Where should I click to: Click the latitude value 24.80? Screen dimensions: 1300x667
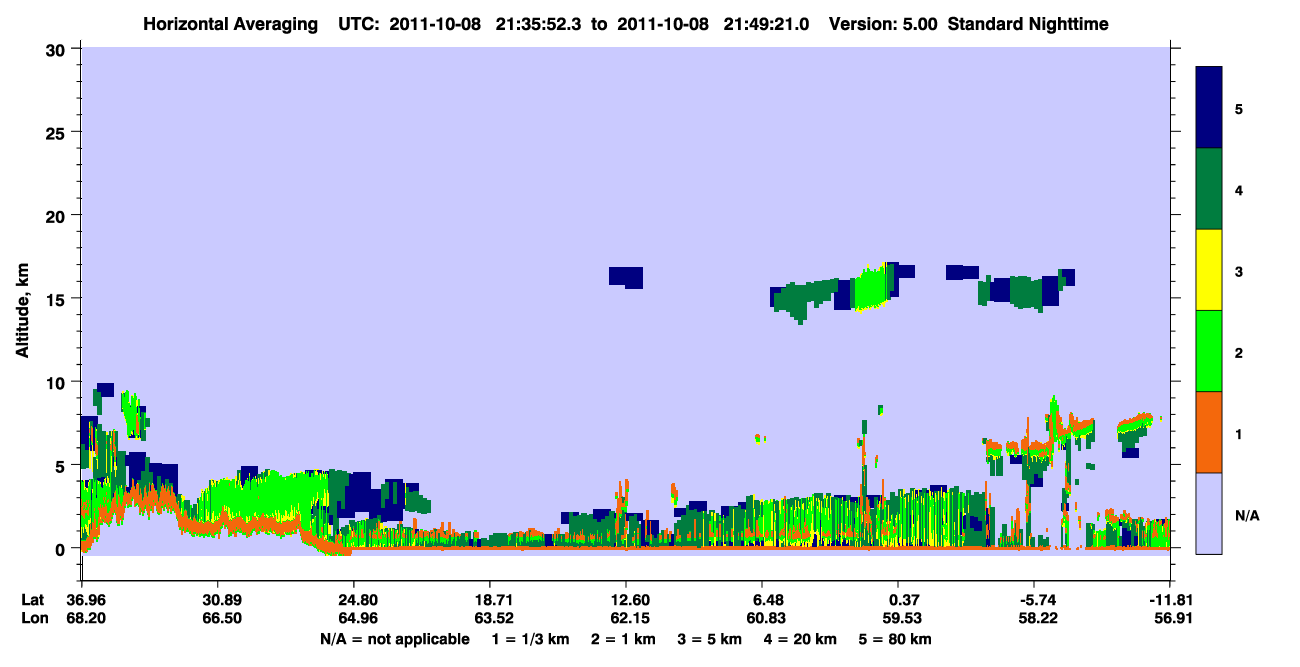click(x=358, y=600)
